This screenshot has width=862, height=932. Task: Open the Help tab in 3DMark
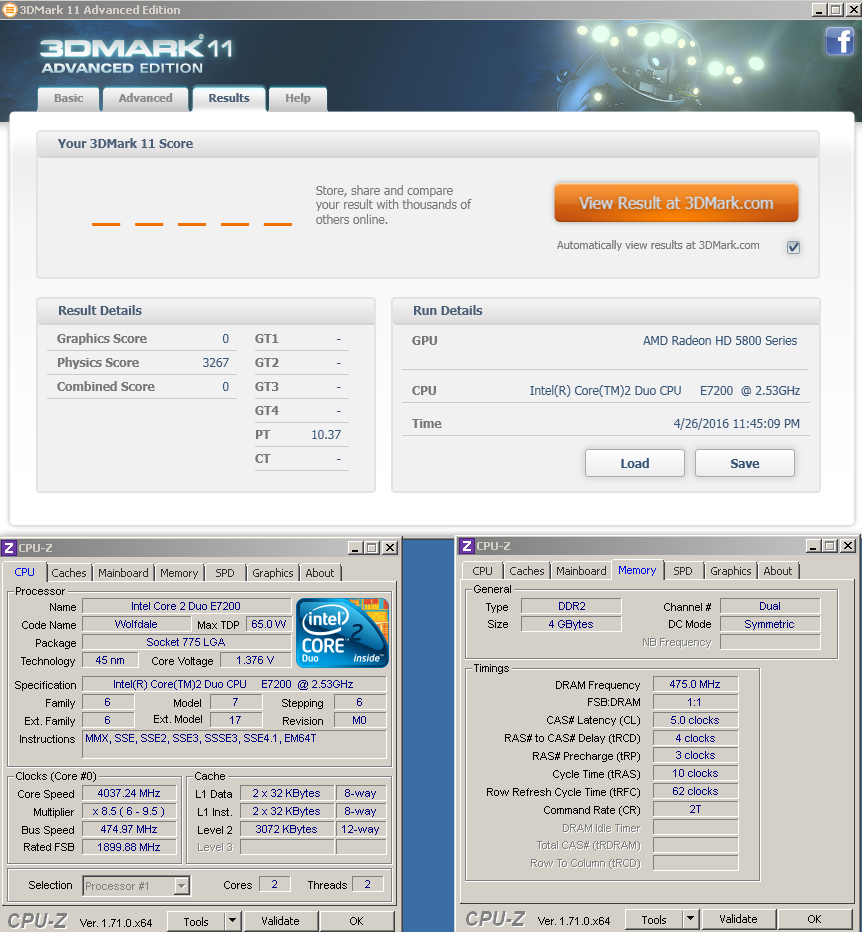[298, 99]
